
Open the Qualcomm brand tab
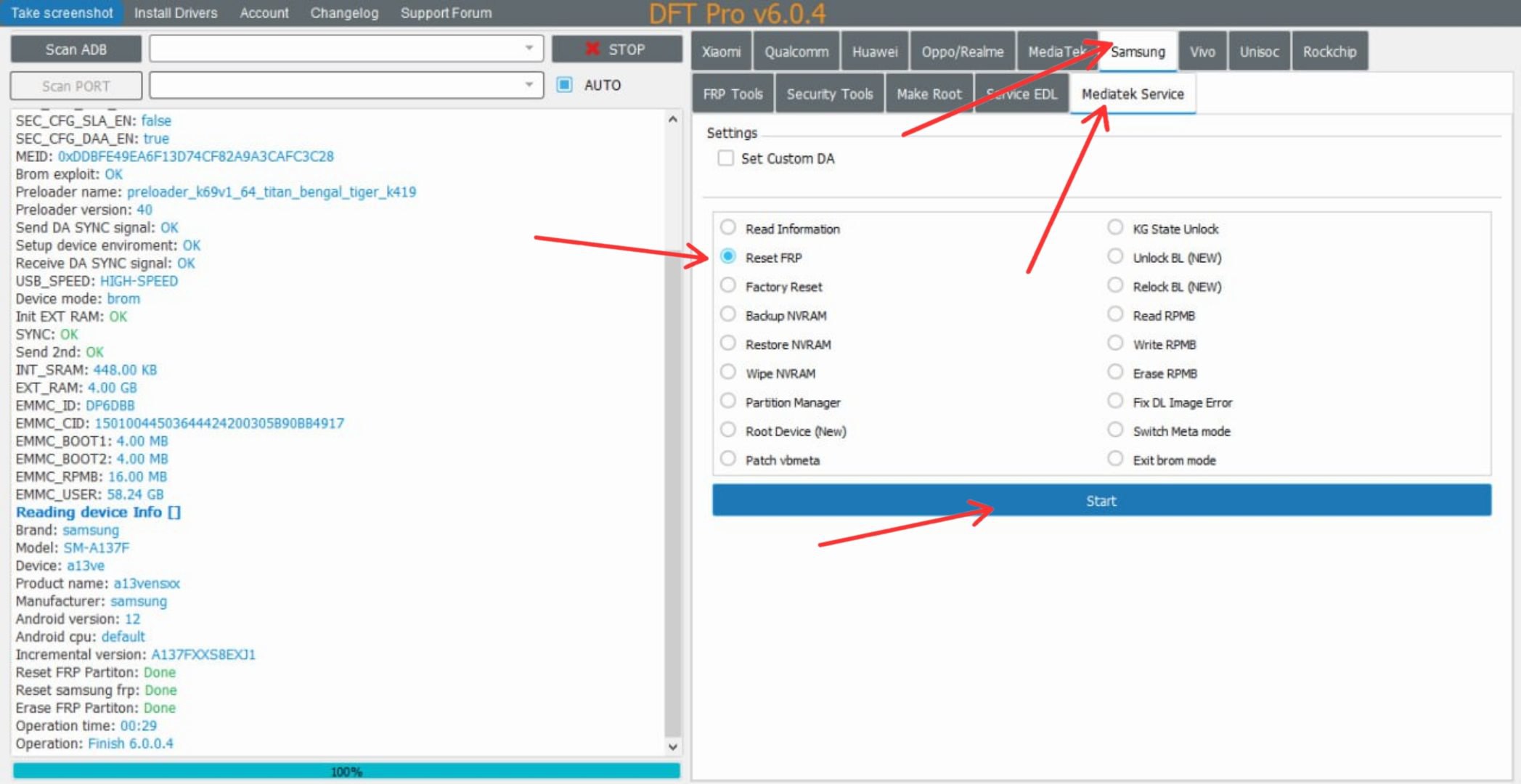[796, 52]
